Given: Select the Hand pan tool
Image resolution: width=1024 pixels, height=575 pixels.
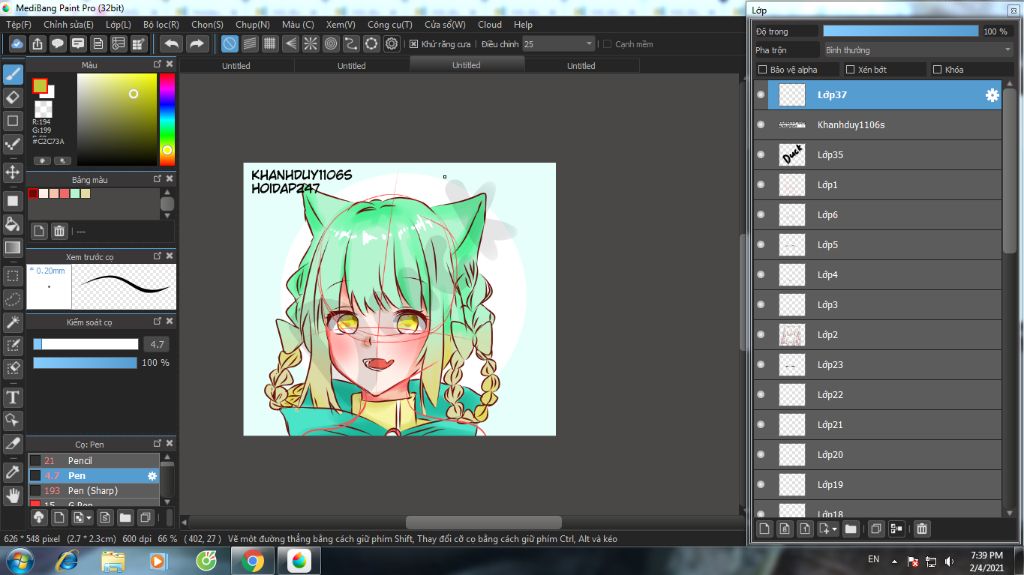Looking at the screenshot, I should (x=12, y=496).
